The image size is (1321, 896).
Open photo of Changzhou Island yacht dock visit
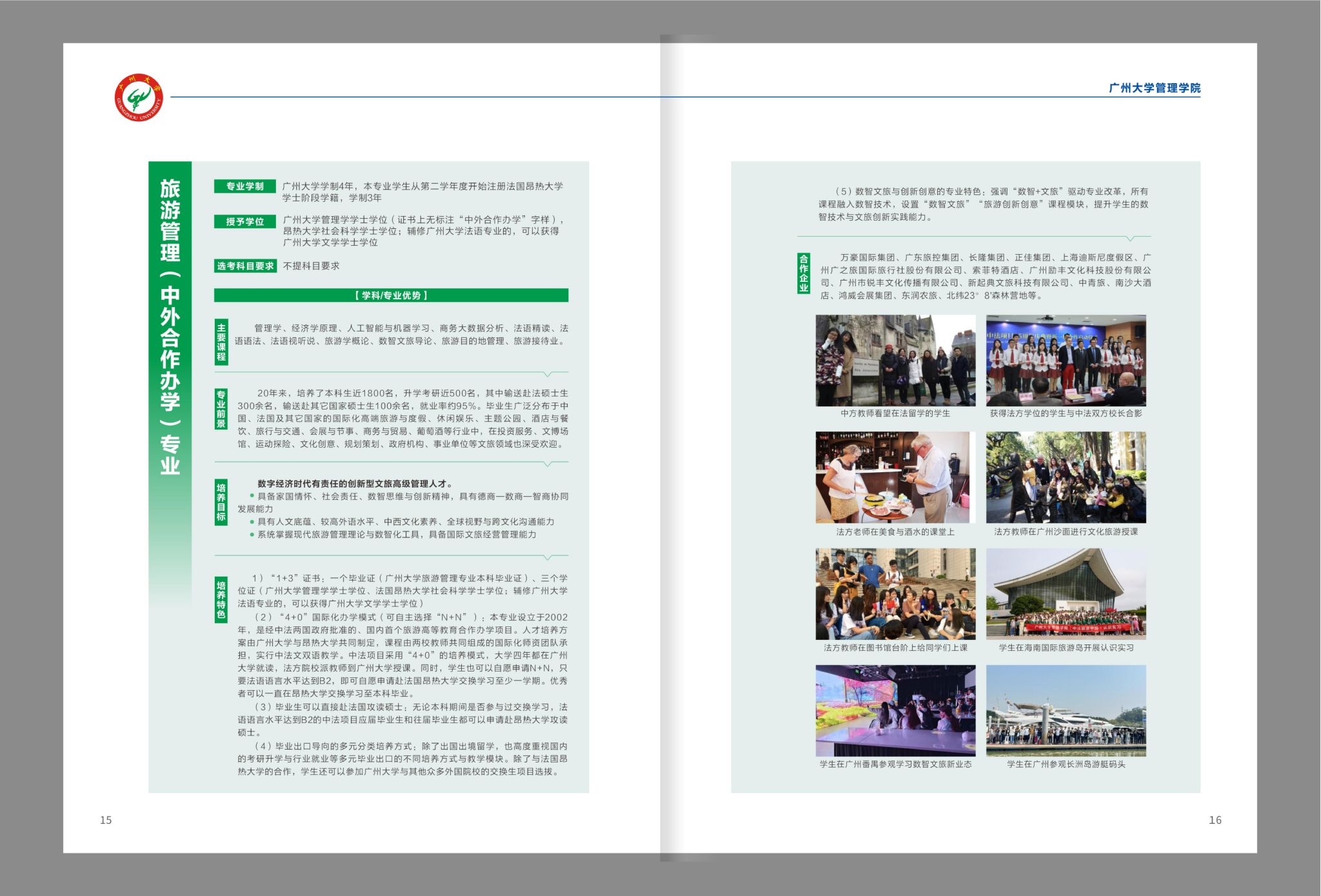pos(1066,711)
